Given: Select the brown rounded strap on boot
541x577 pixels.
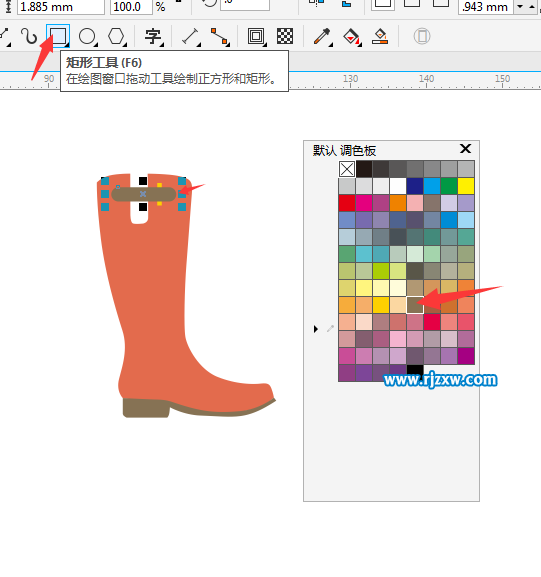Looking at the screenshot, I should [144, 194].
